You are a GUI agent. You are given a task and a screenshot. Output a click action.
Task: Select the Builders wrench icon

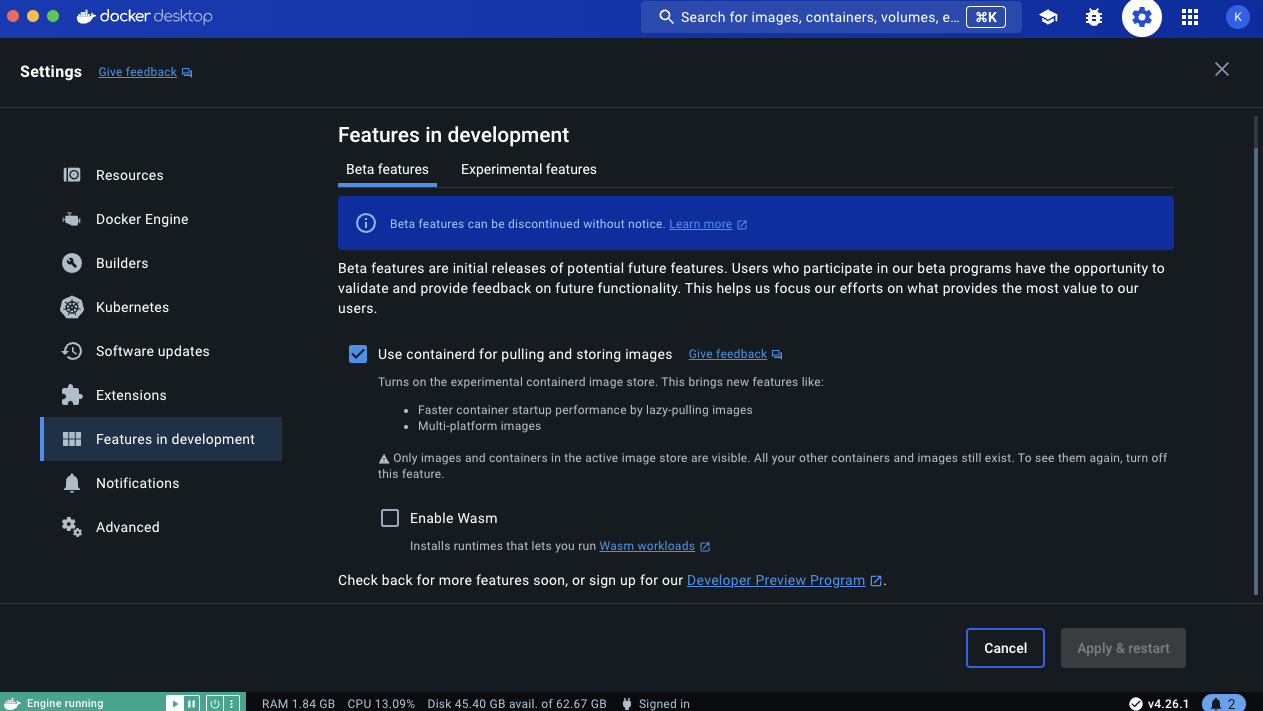coord(72,263)
